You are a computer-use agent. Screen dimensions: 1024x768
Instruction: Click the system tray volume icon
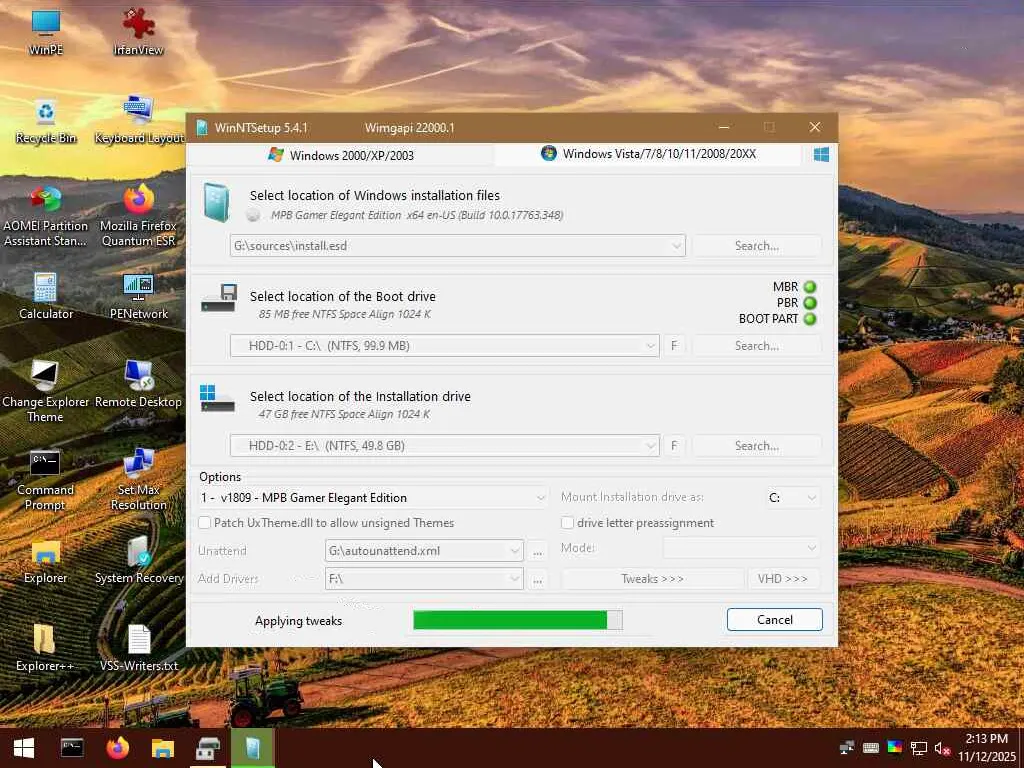(x=942, y=748)
